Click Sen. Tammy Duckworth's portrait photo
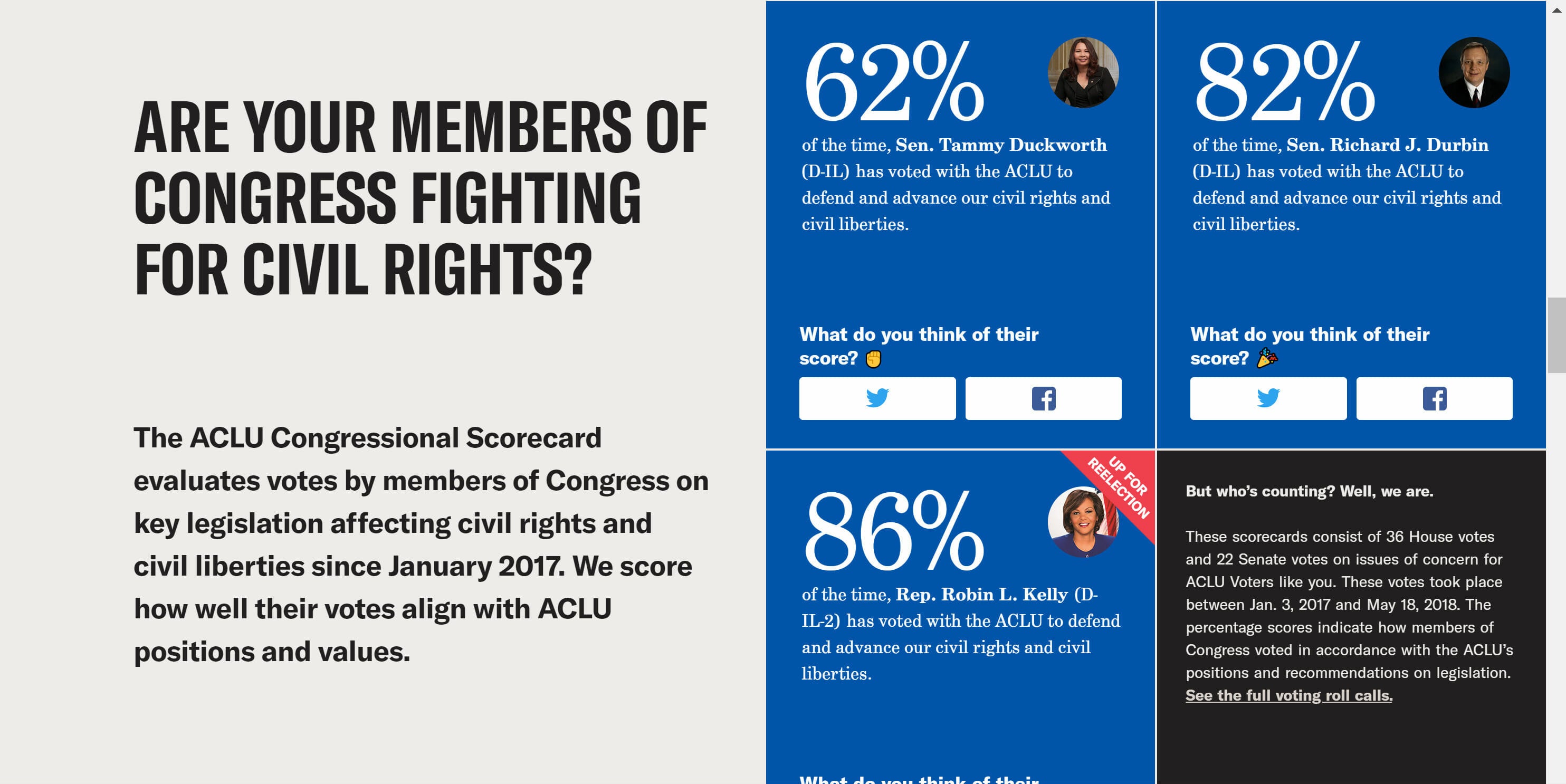Image resolution: width=1566 pixels, height=784 pixels. pos(1083,73)
